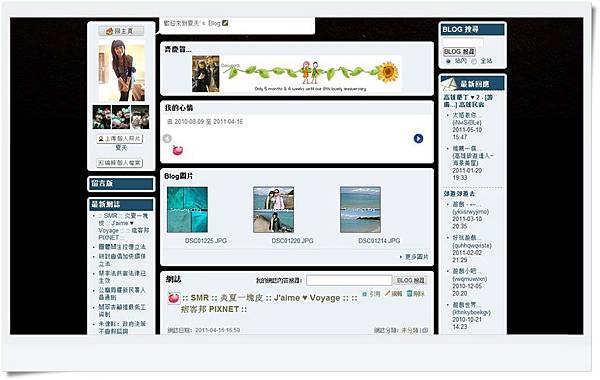Open the 留言版 guestbook header
The image size is (600, 380).
click(x=121, y=184)
